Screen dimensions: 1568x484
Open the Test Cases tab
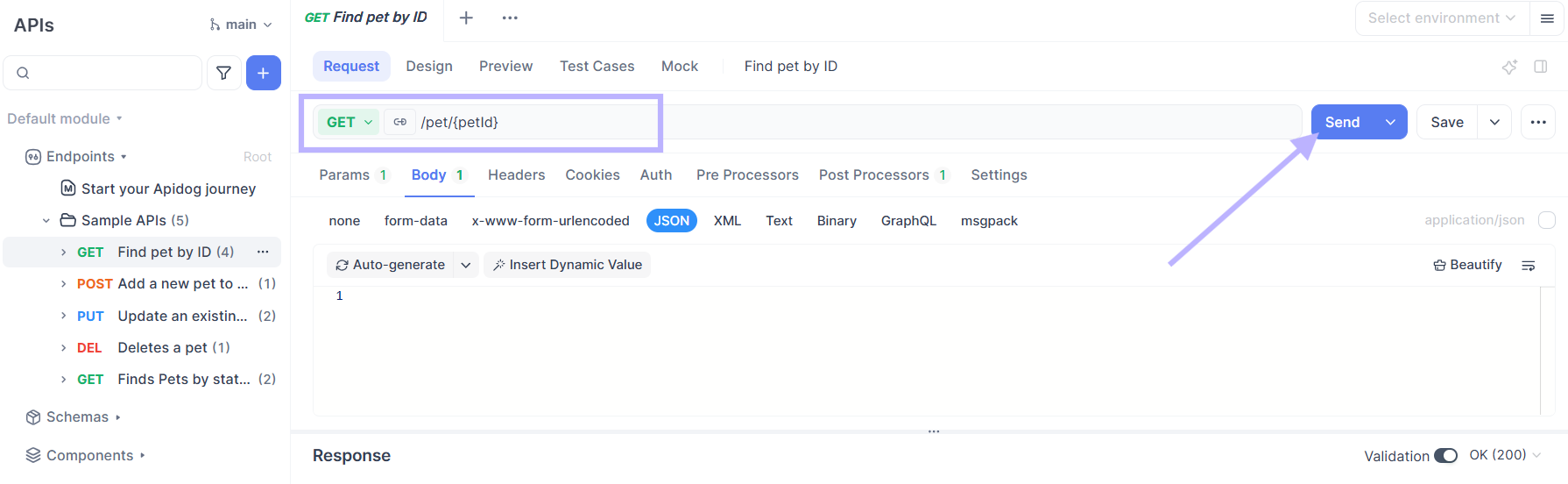[x=597, y=67]
